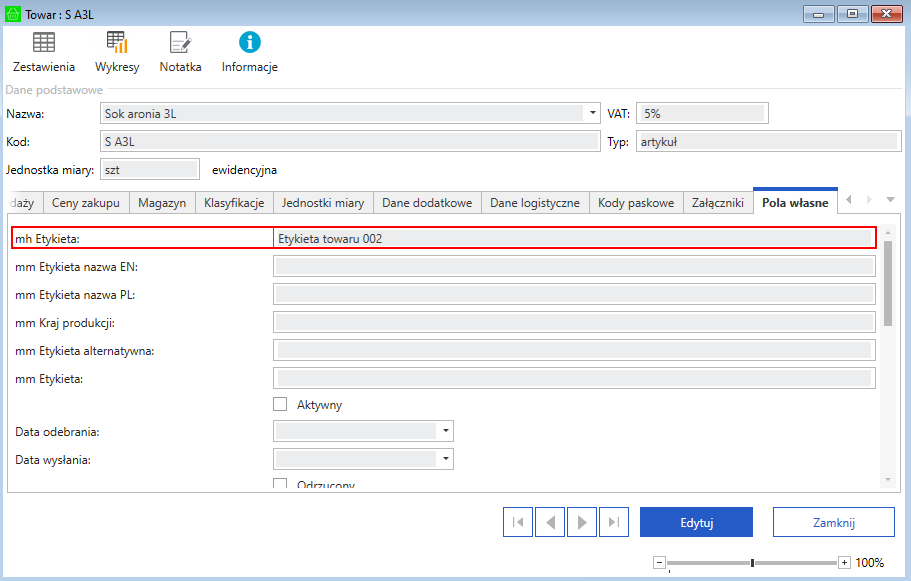Screen dimensions: 911x581
Task: Expand the Nazwa dropdown arrow
Action: pos(592,113)
